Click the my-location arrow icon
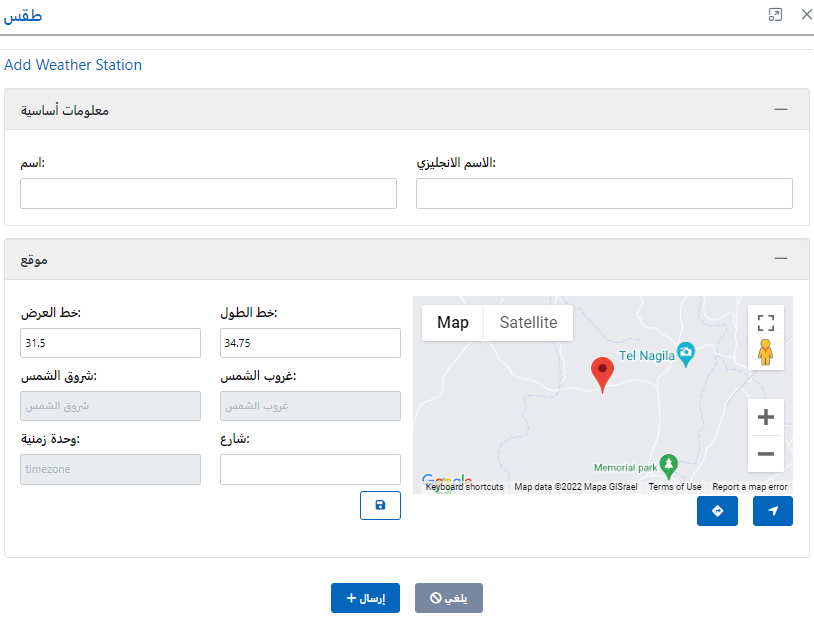Screen dimensions: 814x621 (x=772, y=510)
